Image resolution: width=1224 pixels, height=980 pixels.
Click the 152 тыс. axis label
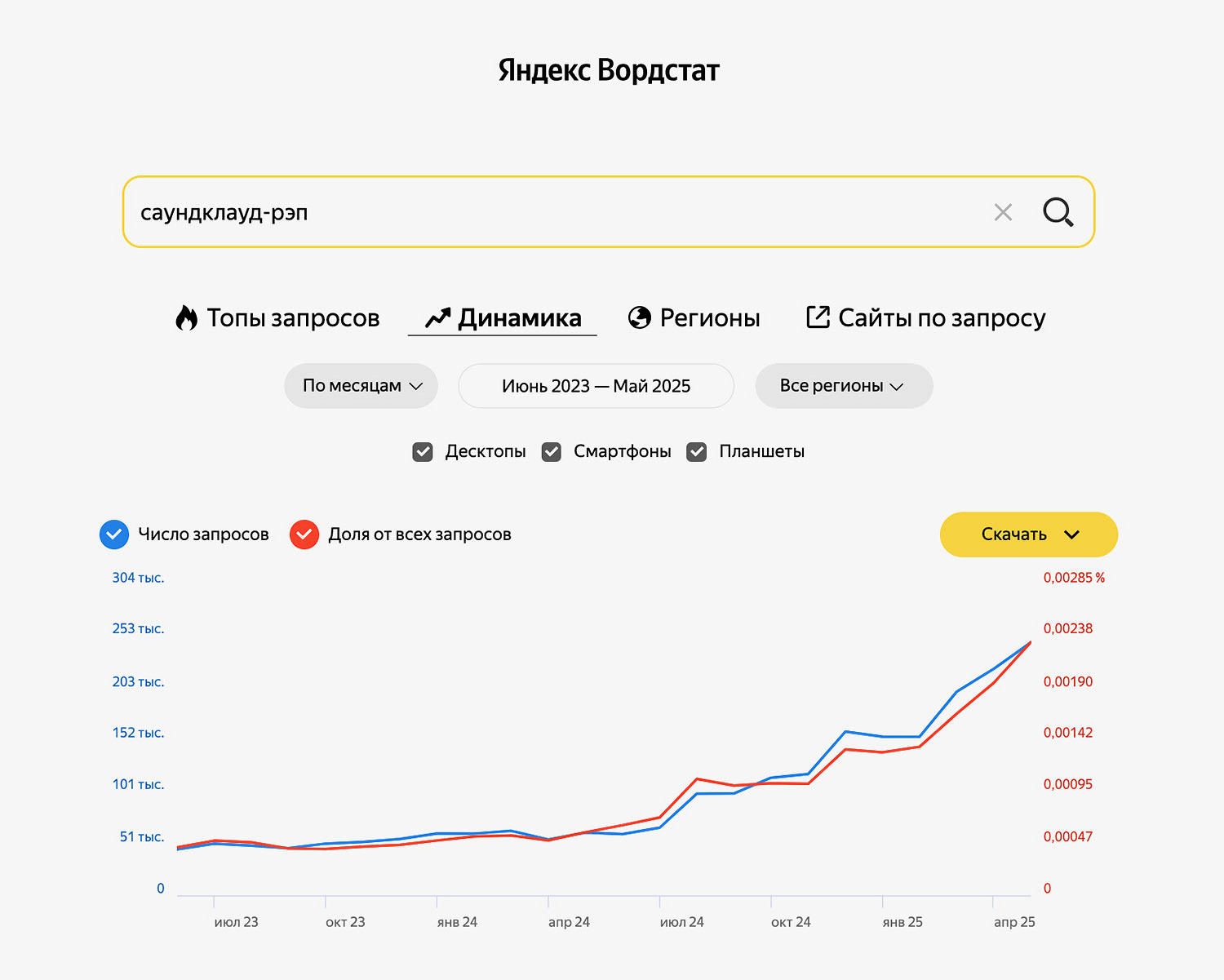[138, 733]
